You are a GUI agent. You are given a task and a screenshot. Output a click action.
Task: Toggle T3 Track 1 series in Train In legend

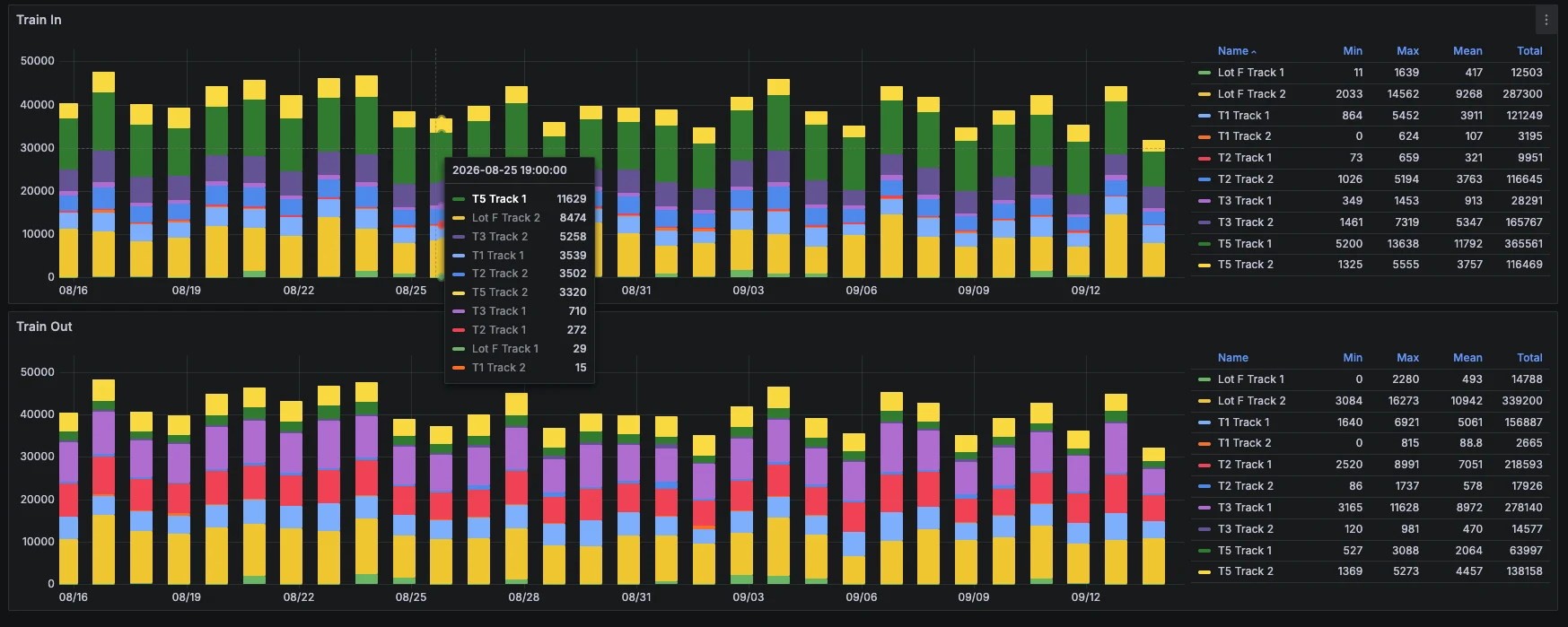(1244, 201)
